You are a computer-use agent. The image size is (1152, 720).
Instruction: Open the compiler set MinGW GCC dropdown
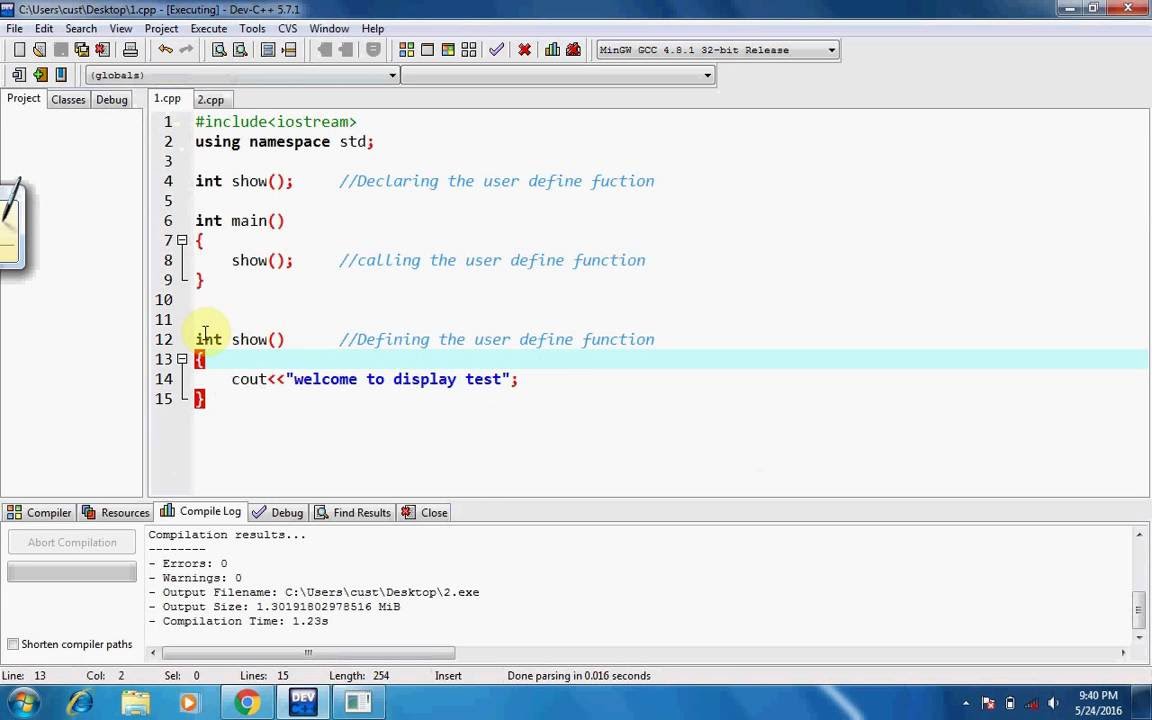point(832,50)
